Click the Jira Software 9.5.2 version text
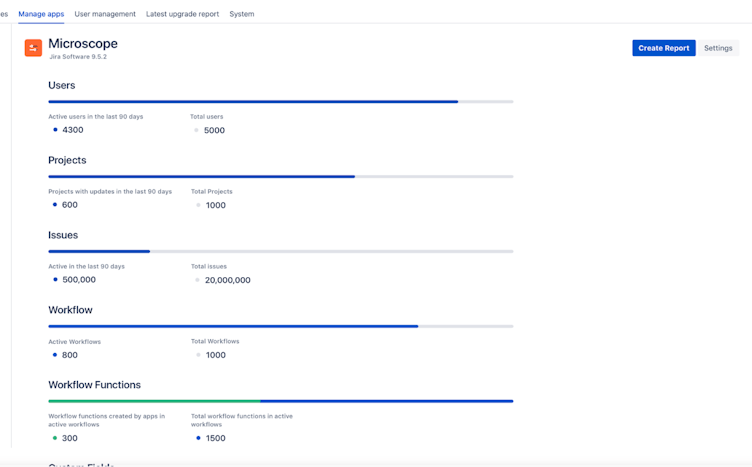Viewport: 752px width, 467px height. [x=78, y=57]
